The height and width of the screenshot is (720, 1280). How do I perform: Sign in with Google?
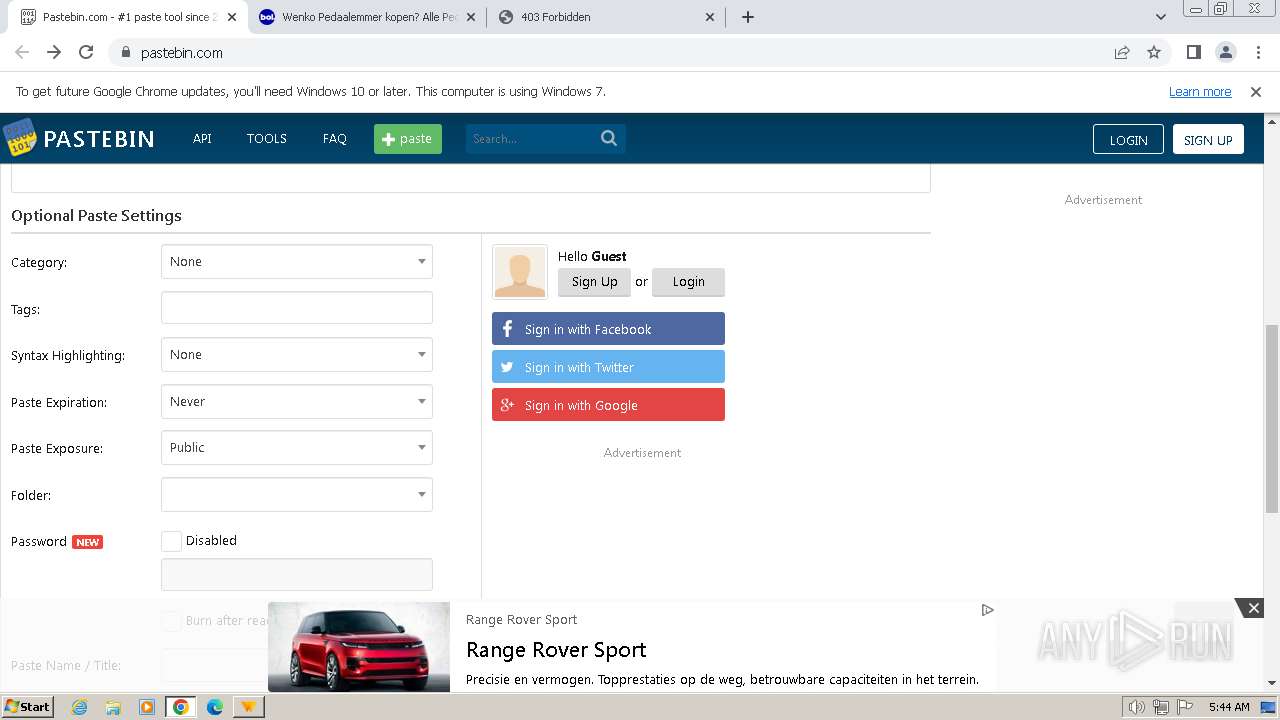(608, 405)
